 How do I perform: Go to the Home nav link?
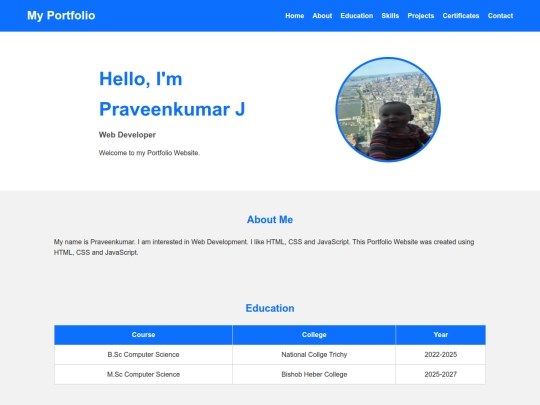point(294,16)
